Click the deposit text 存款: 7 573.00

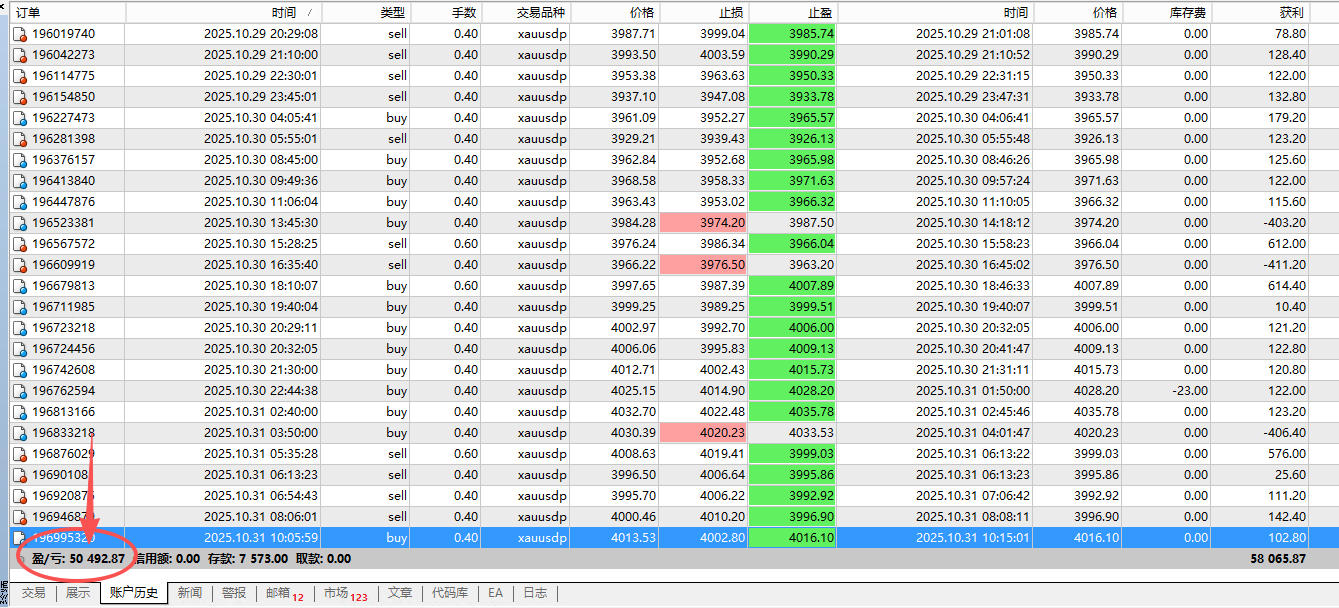(248, 559)
